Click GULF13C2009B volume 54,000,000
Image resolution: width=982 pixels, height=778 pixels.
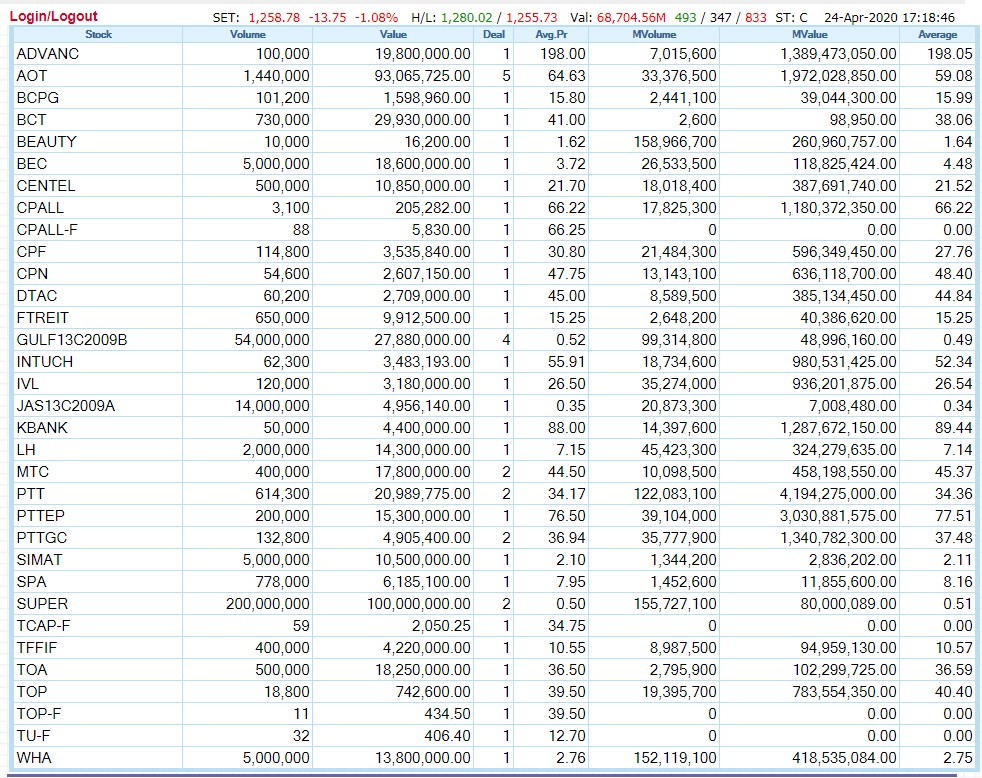coord(272,340)
